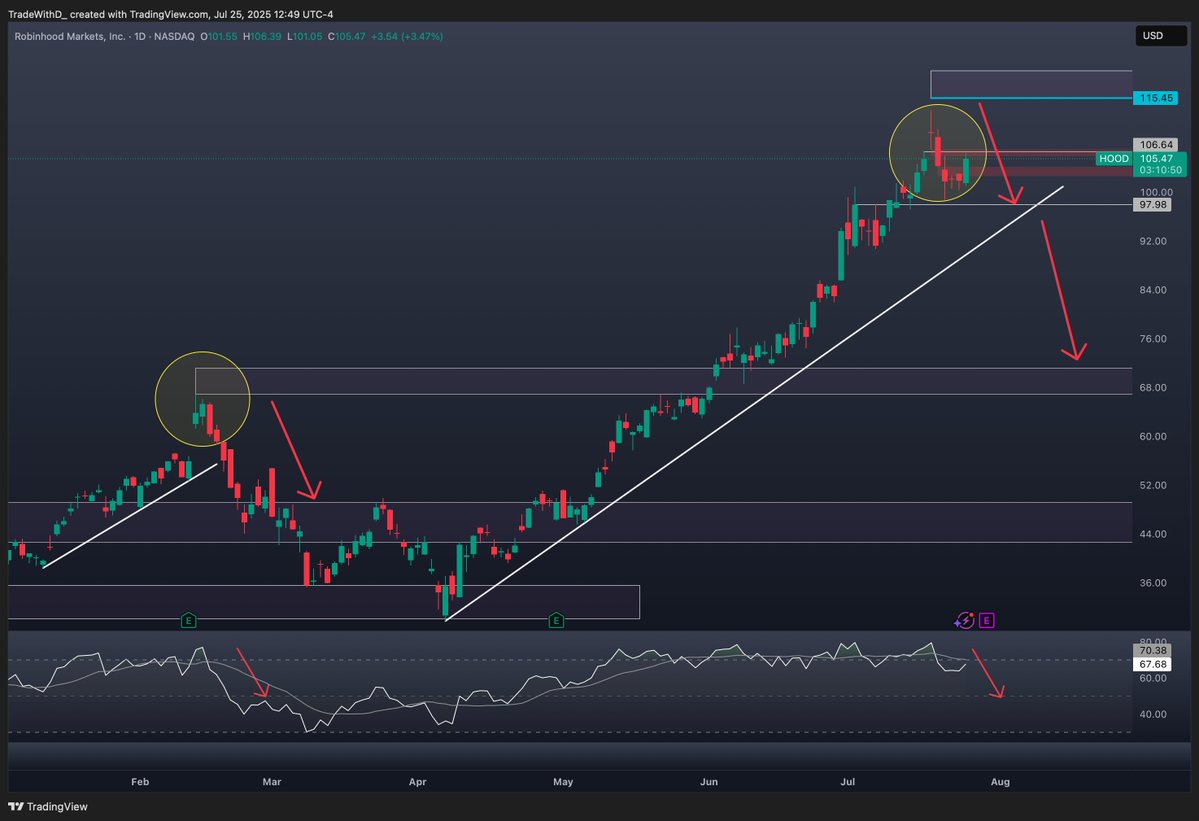Click the 106.64 price label
The height and width of the screenshot is (821, 1199).
[1155, 144]
